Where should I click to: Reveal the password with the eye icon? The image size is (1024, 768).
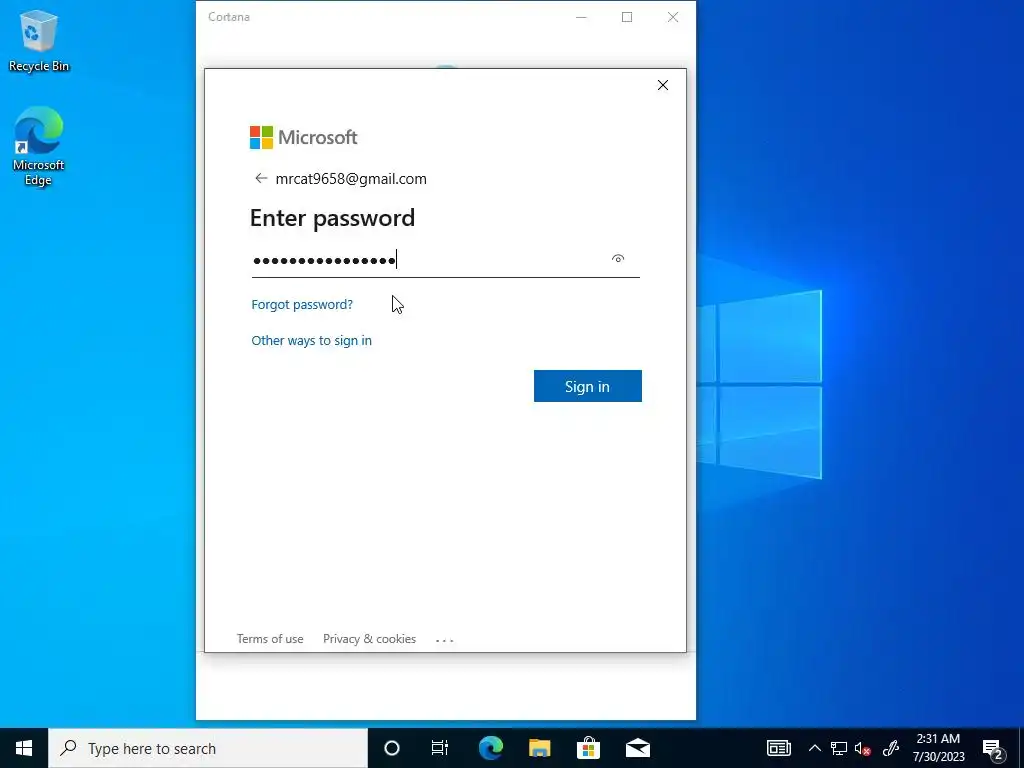(618, 259)
